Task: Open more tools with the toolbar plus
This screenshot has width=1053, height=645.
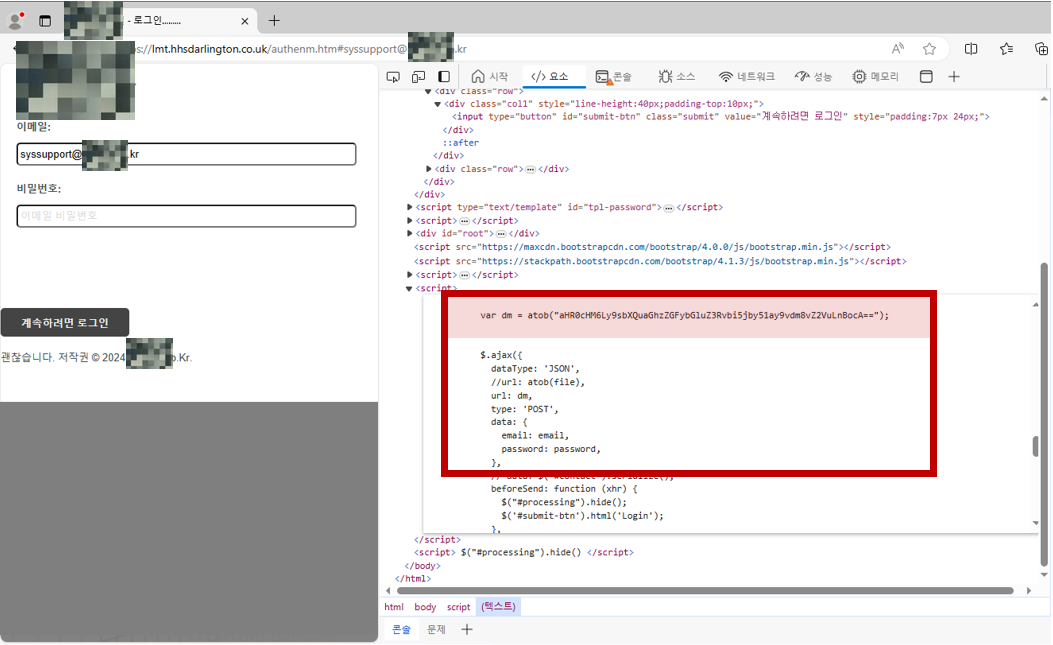Action: (954, 77)
